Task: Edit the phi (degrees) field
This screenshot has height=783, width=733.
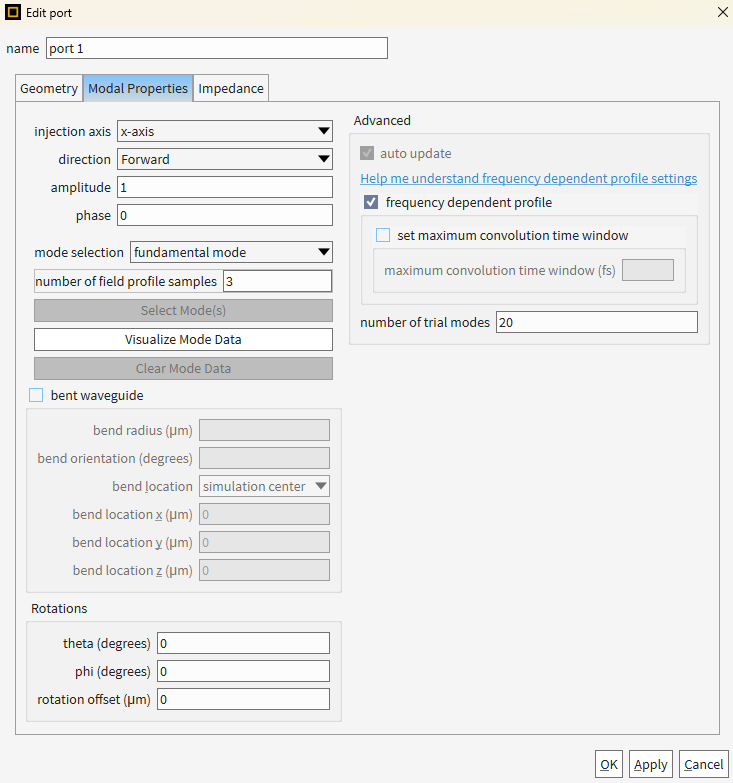Action: tap(243, 671)
